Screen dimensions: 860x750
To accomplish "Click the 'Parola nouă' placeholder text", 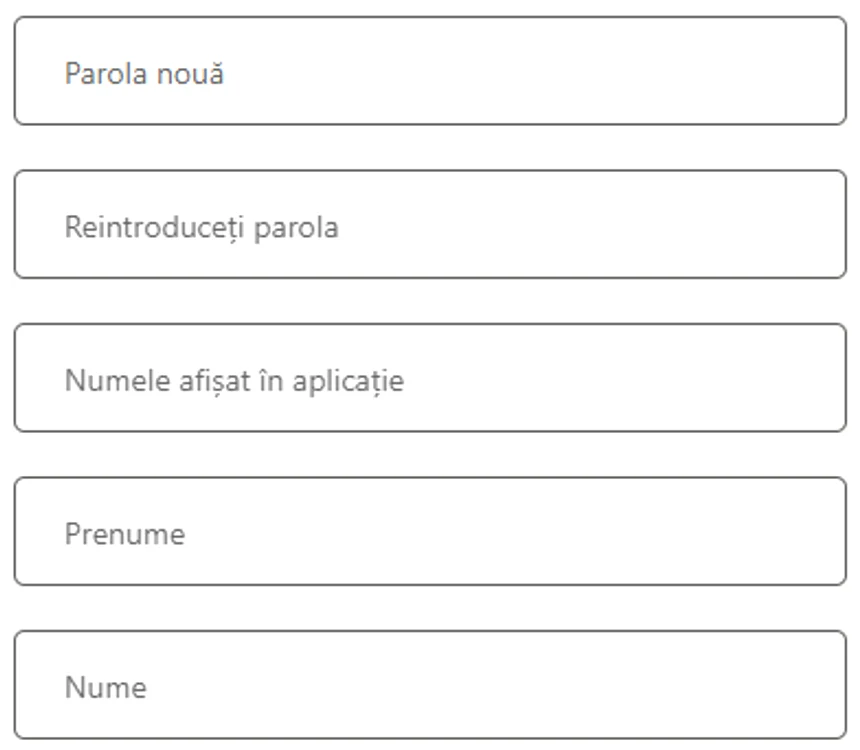I will point(144,73).
